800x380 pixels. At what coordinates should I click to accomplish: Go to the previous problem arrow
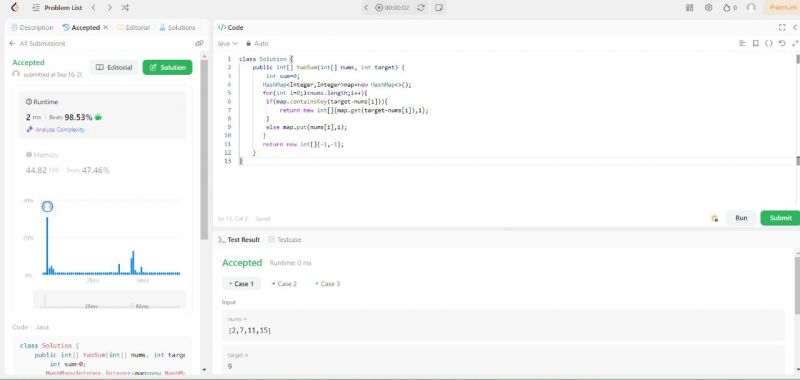93,8
